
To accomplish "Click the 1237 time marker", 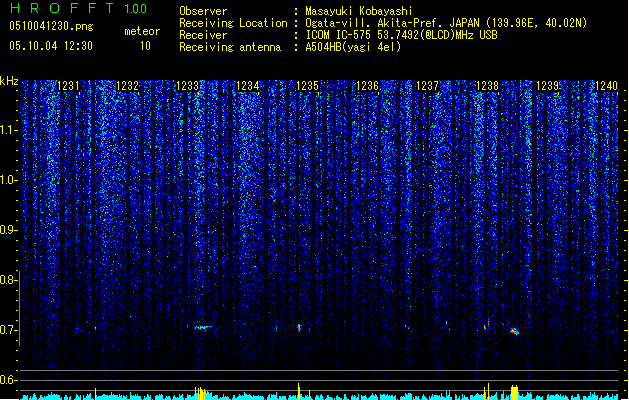I will (428, 86).
